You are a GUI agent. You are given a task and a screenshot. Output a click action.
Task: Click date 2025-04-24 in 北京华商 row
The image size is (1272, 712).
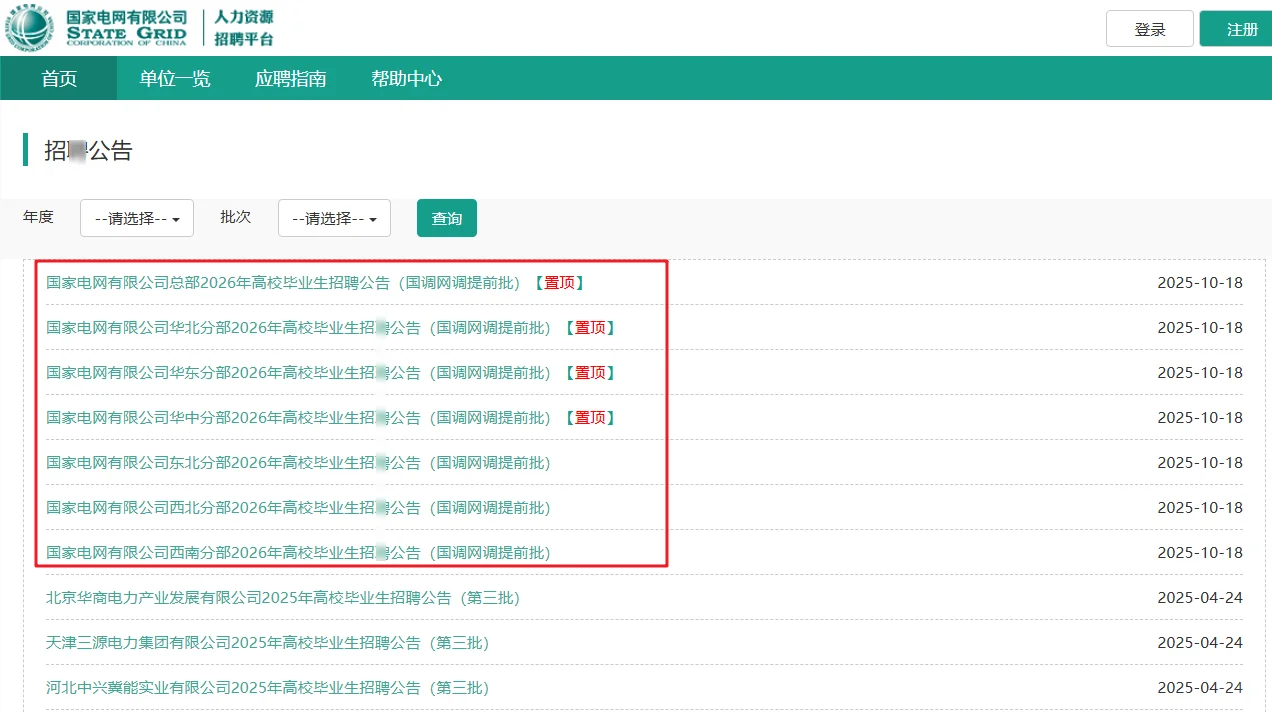click(x=1200, y=598)
